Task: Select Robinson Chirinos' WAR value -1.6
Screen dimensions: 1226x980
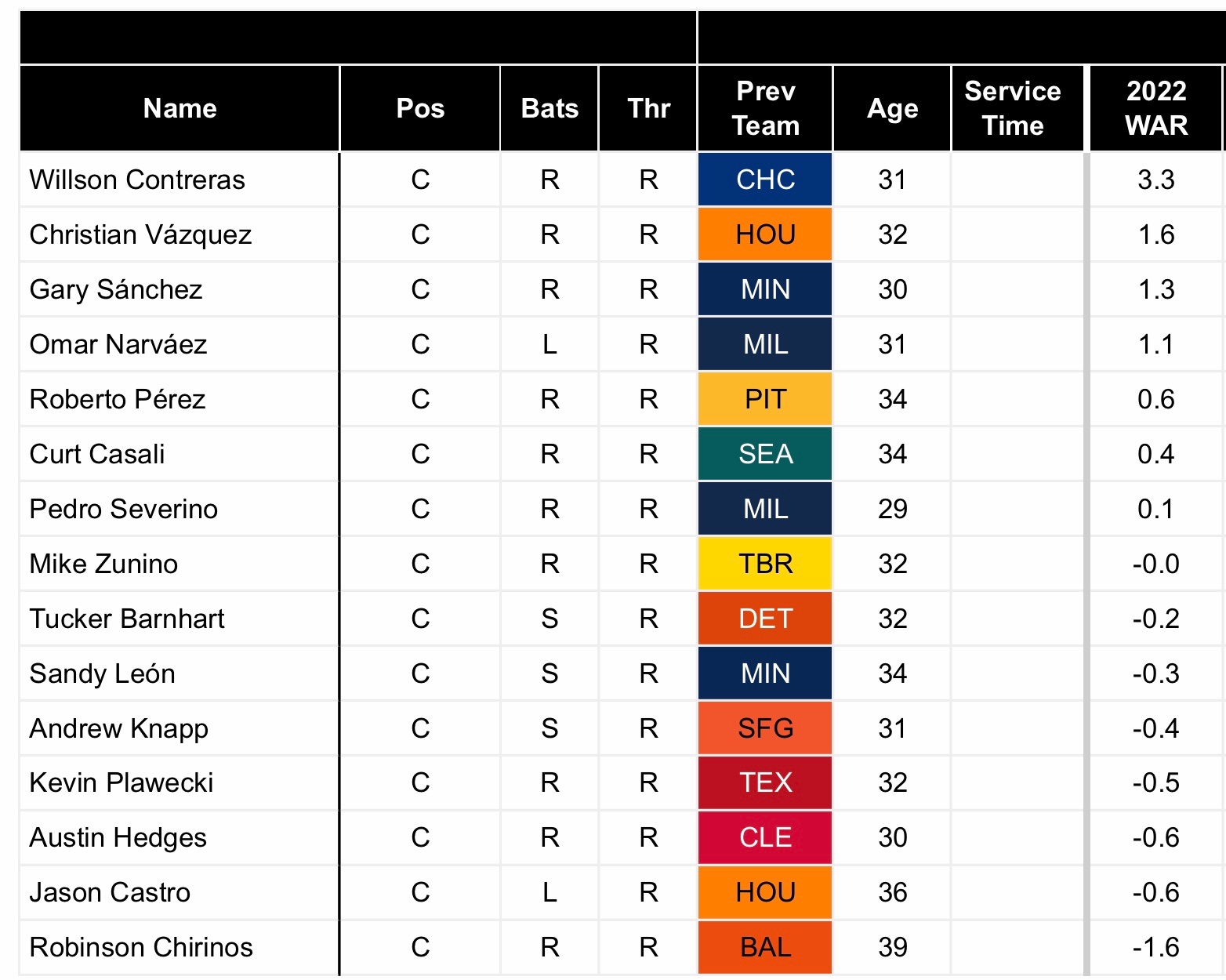Action: tap(1156, 947)
